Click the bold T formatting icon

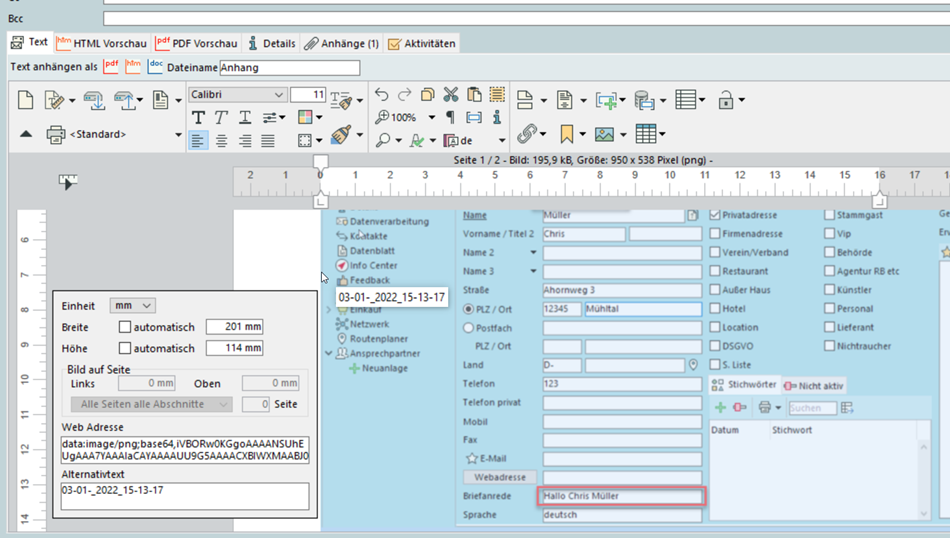pyautogui.click(x=199, y=117)
